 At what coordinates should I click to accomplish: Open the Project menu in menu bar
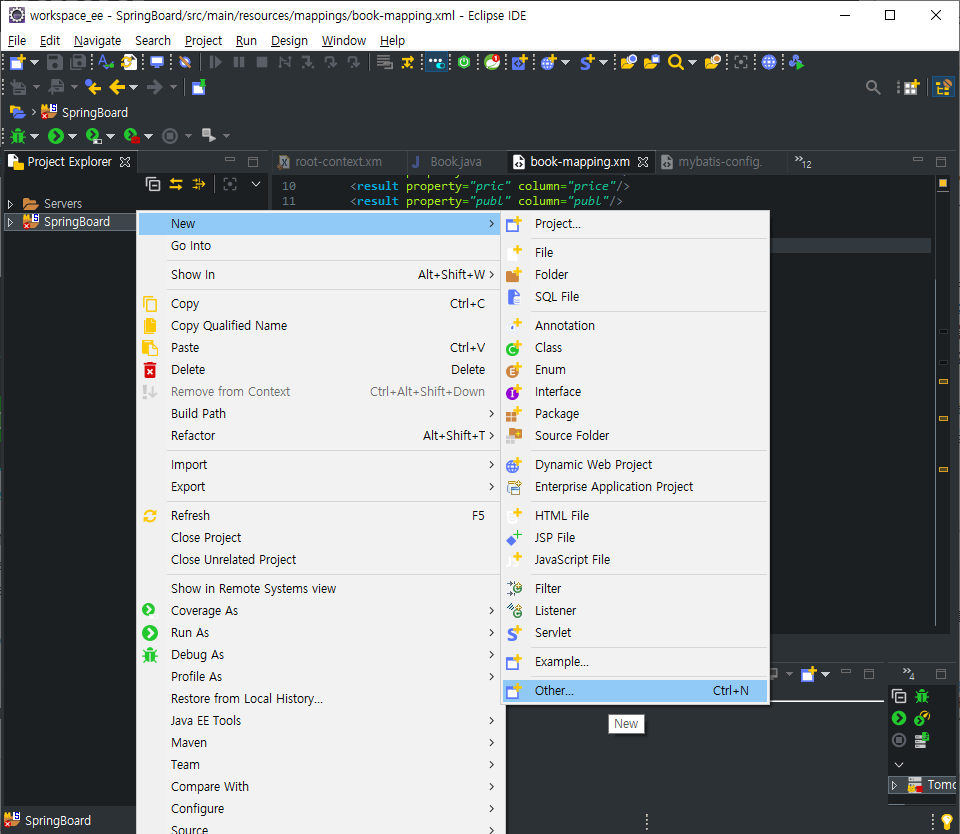point(203,40)
